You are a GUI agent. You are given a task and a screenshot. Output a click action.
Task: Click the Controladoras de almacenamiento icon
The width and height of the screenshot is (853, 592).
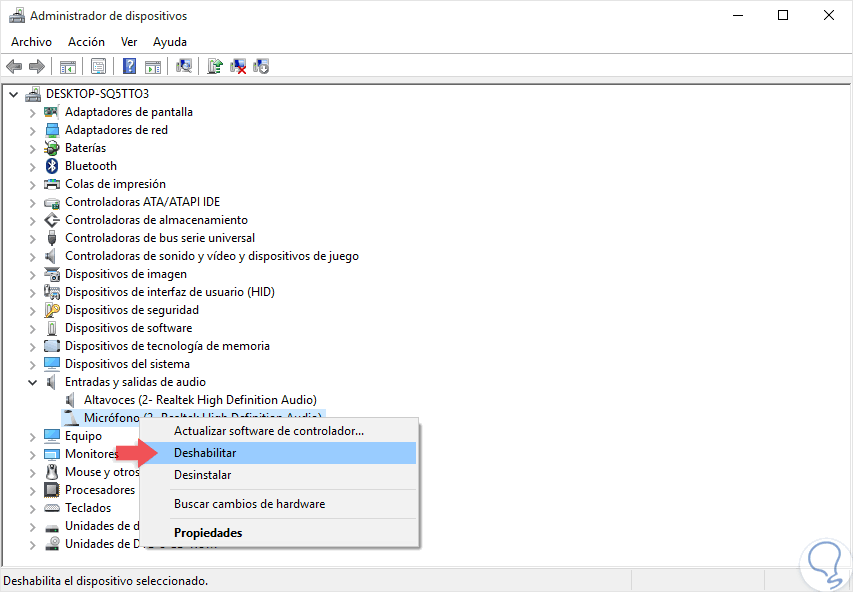[52, 220]
